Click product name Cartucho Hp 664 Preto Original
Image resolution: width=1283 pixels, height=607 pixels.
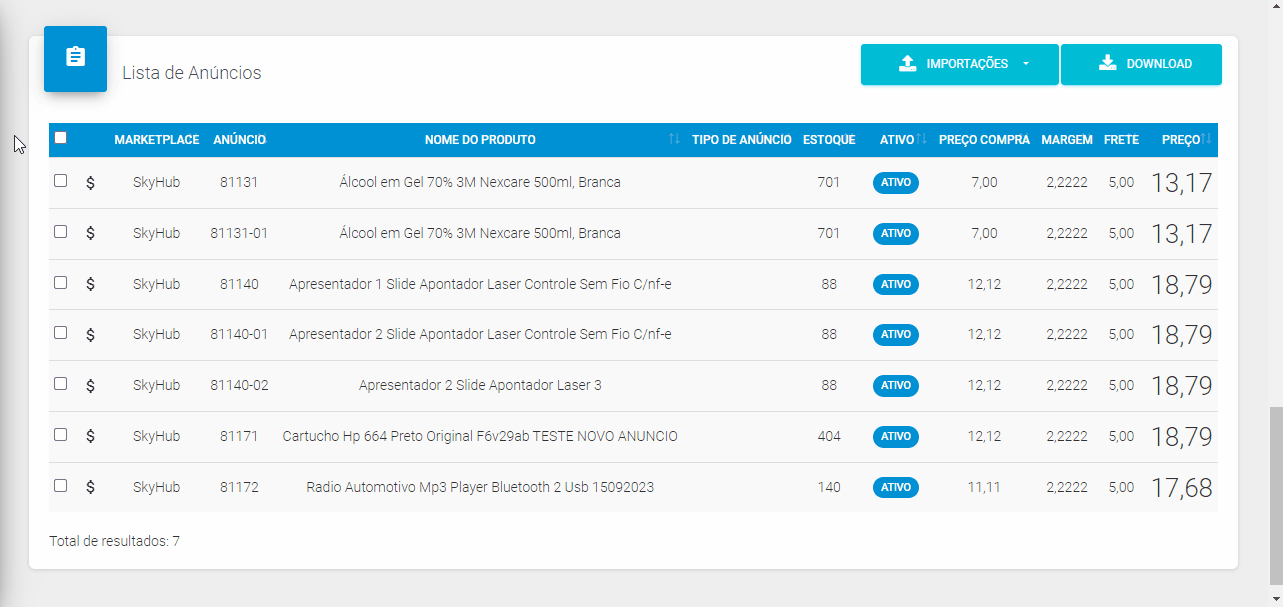coord(480,436)
